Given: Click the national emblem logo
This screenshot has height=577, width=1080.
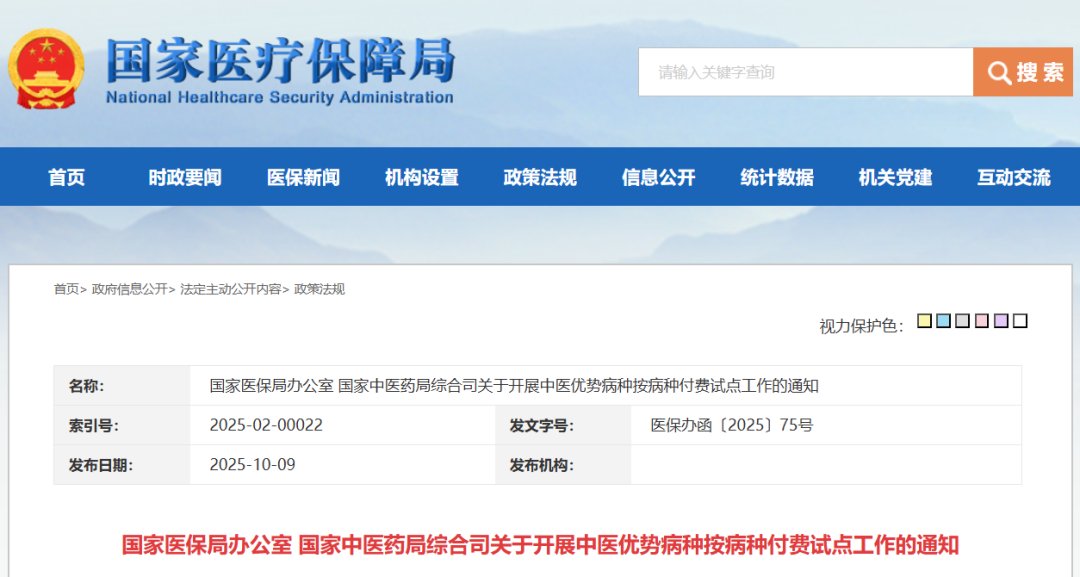Looking at the screenshot, I should point(47,68).
